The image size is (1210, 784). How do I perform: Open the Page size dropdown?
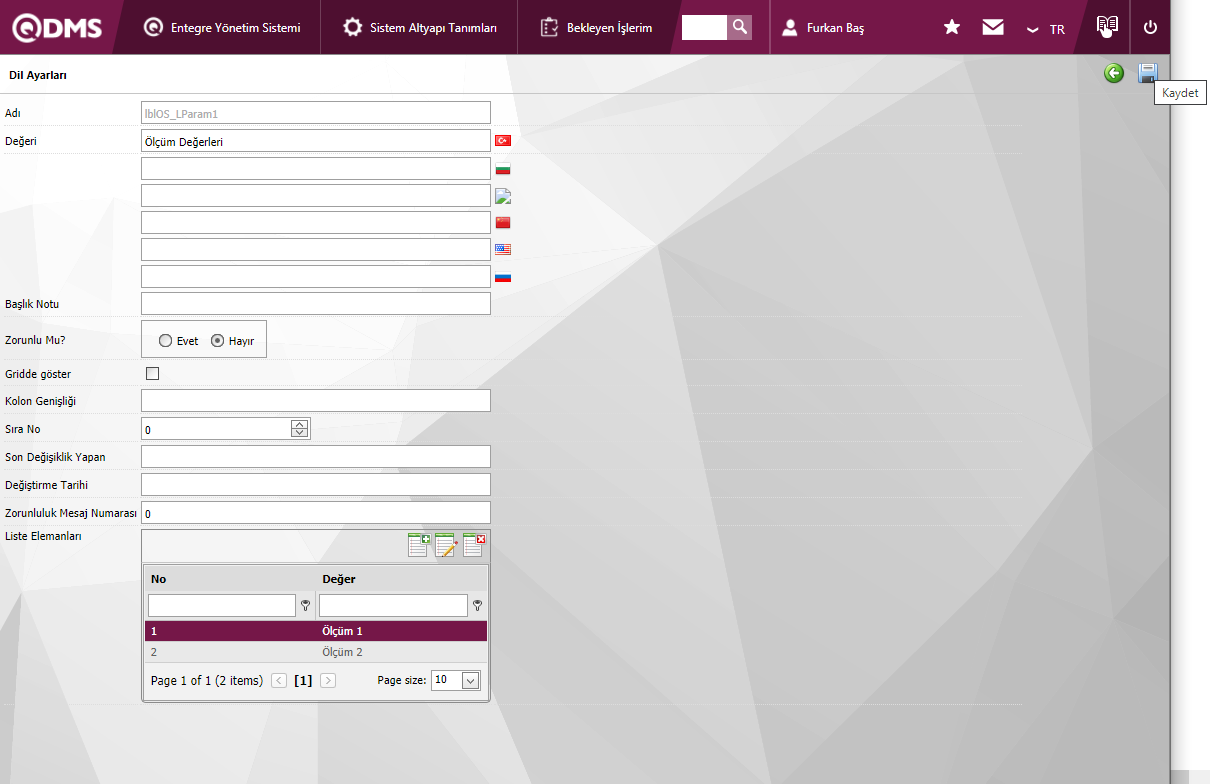pos(471,680)
